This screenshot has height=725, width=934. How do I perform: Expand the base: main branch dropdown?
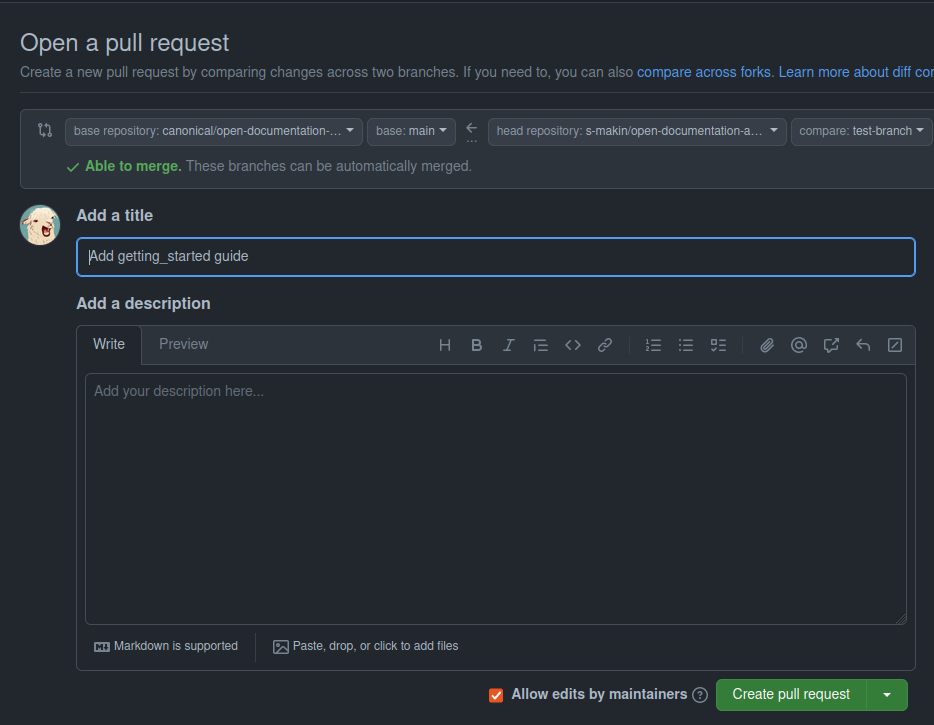[x=411, y=131]
